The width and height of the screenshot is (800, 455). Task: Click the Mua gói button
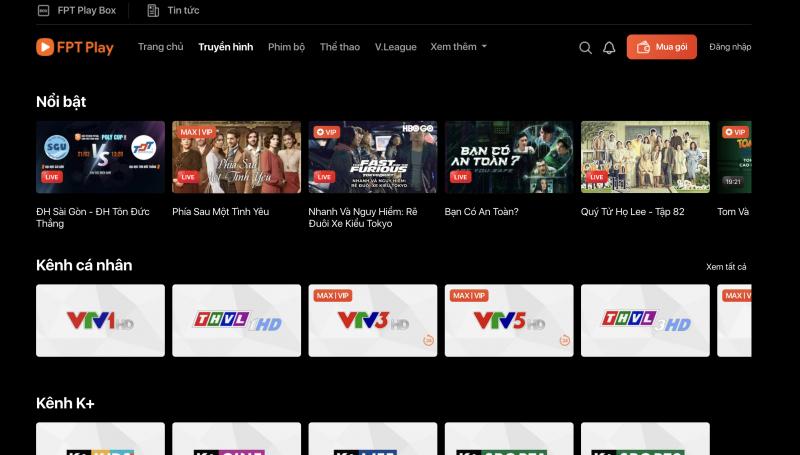[662, 47]
